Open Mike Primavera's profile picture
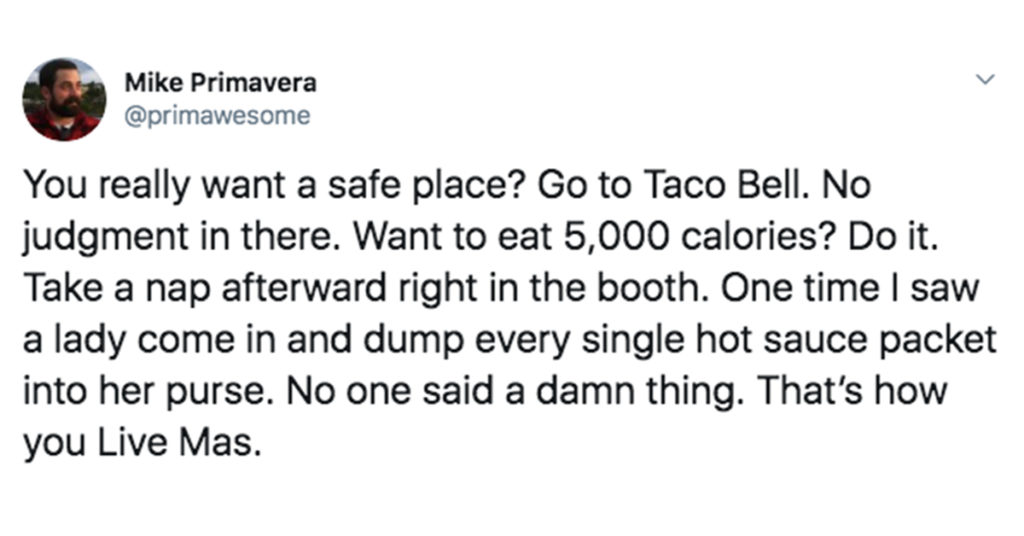This screenshot has height=536, width=1024. 64,99
